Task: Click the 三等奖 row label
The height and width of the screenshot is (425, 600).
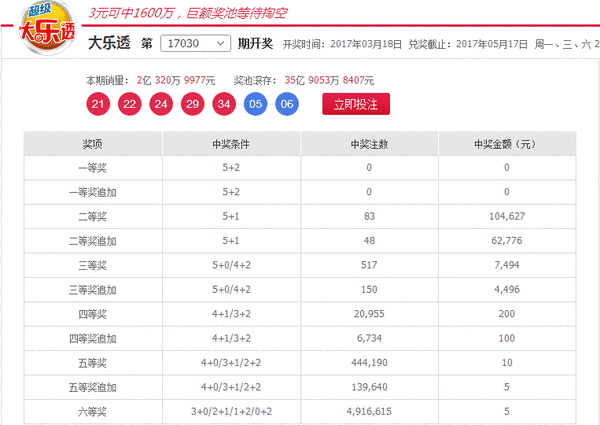Action: tap(93, 265)
